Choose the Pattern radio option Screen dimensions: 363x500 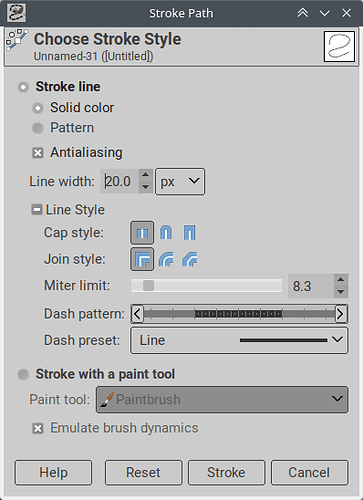pos(38,128)
